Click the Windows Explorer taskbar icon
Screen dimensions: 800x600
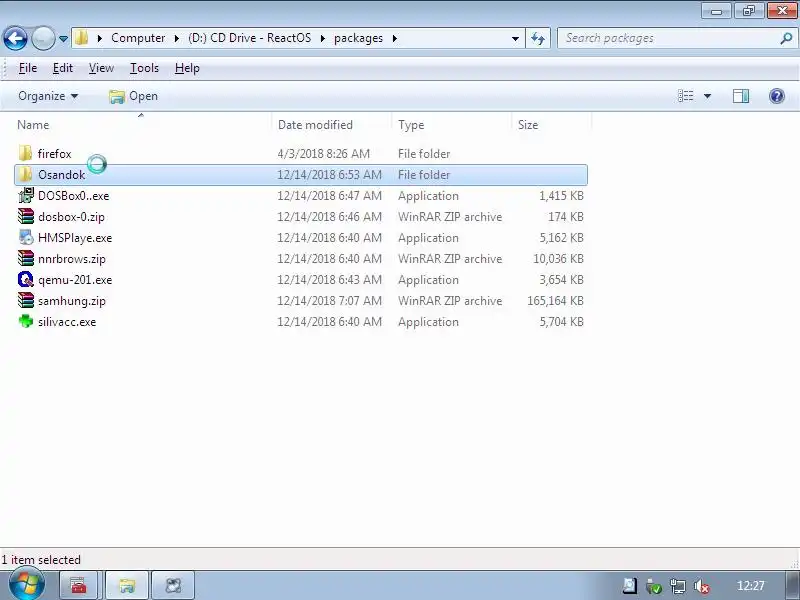127,585
